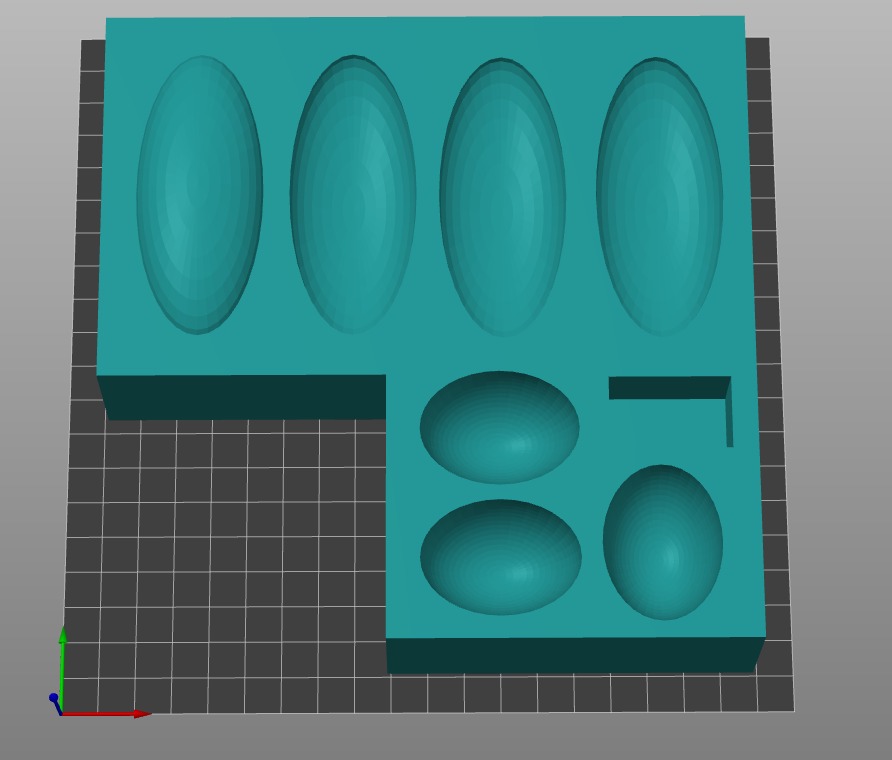Click the dark front wall under egg cavity

pyautogui.click(x=572, y=655)
